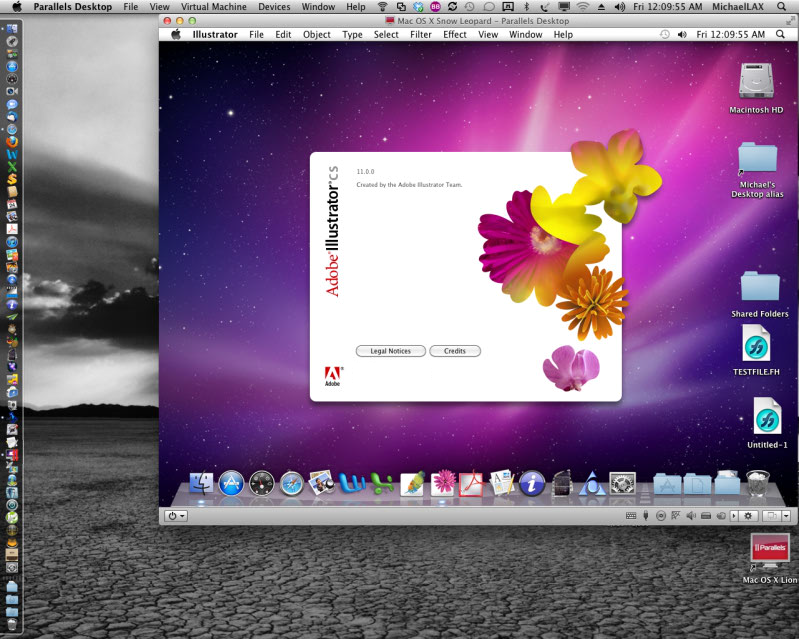
Task: Open the Trash in the guest dock
Action: point(758,483)
